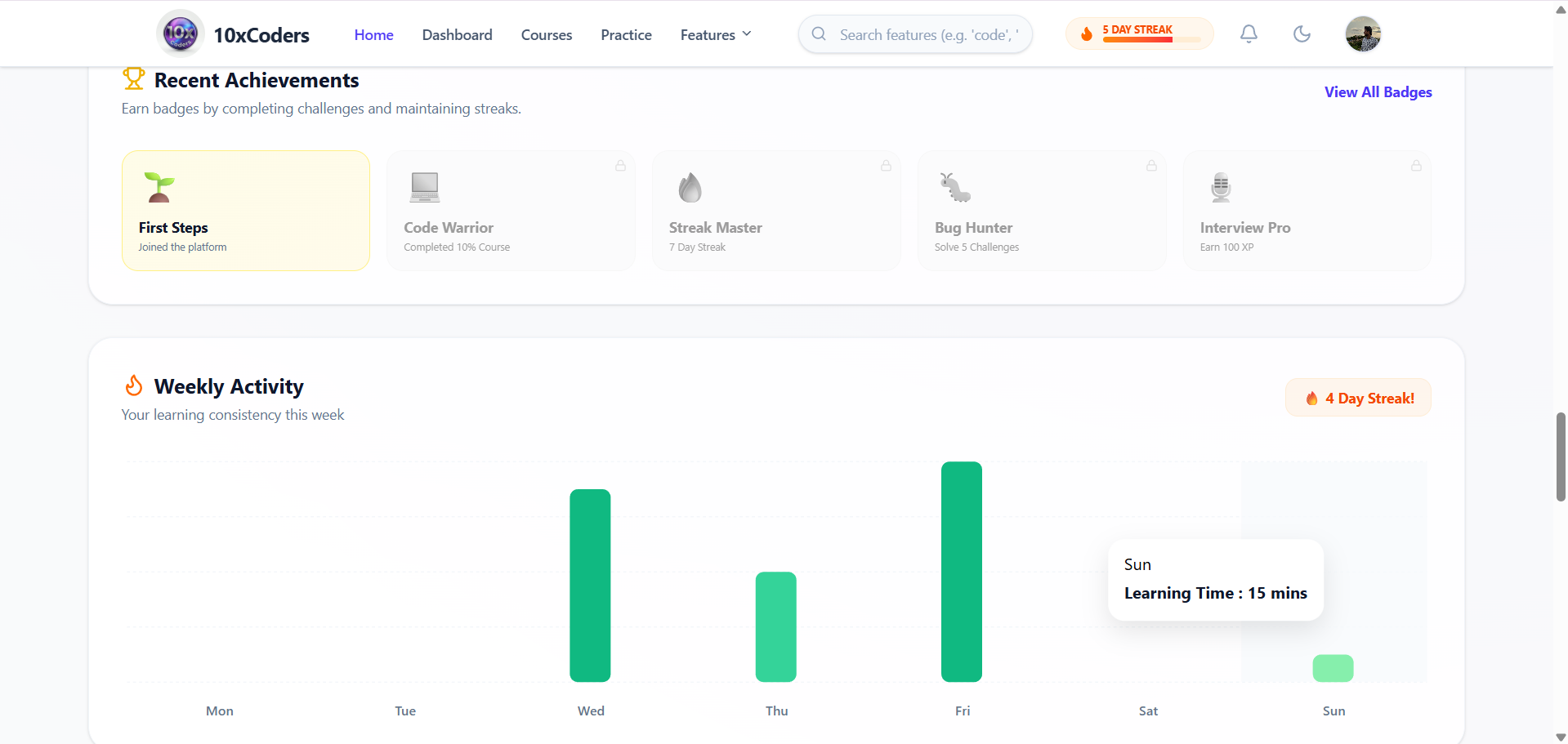
Task: Click the trophy icon beside Recent Achievements
Action: tap(133, 79)
